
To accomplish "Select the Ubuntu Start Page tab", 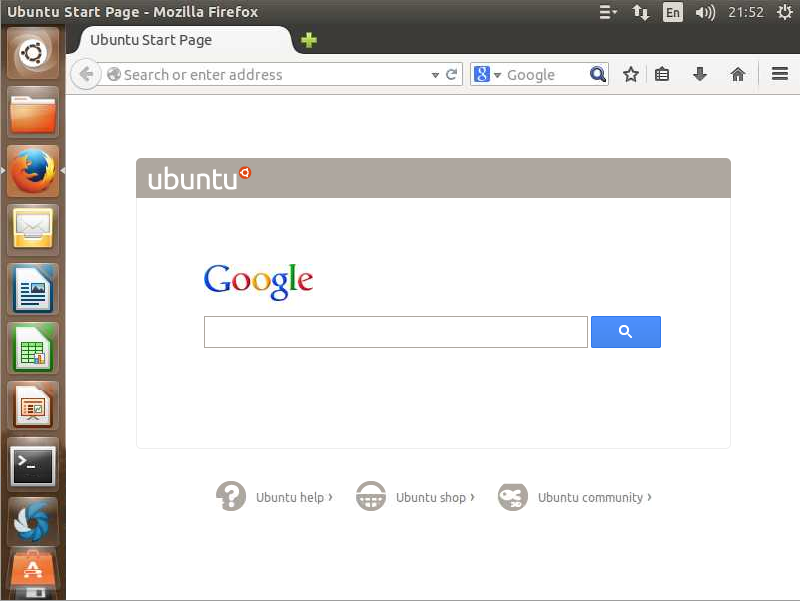I will click(185, 40).
